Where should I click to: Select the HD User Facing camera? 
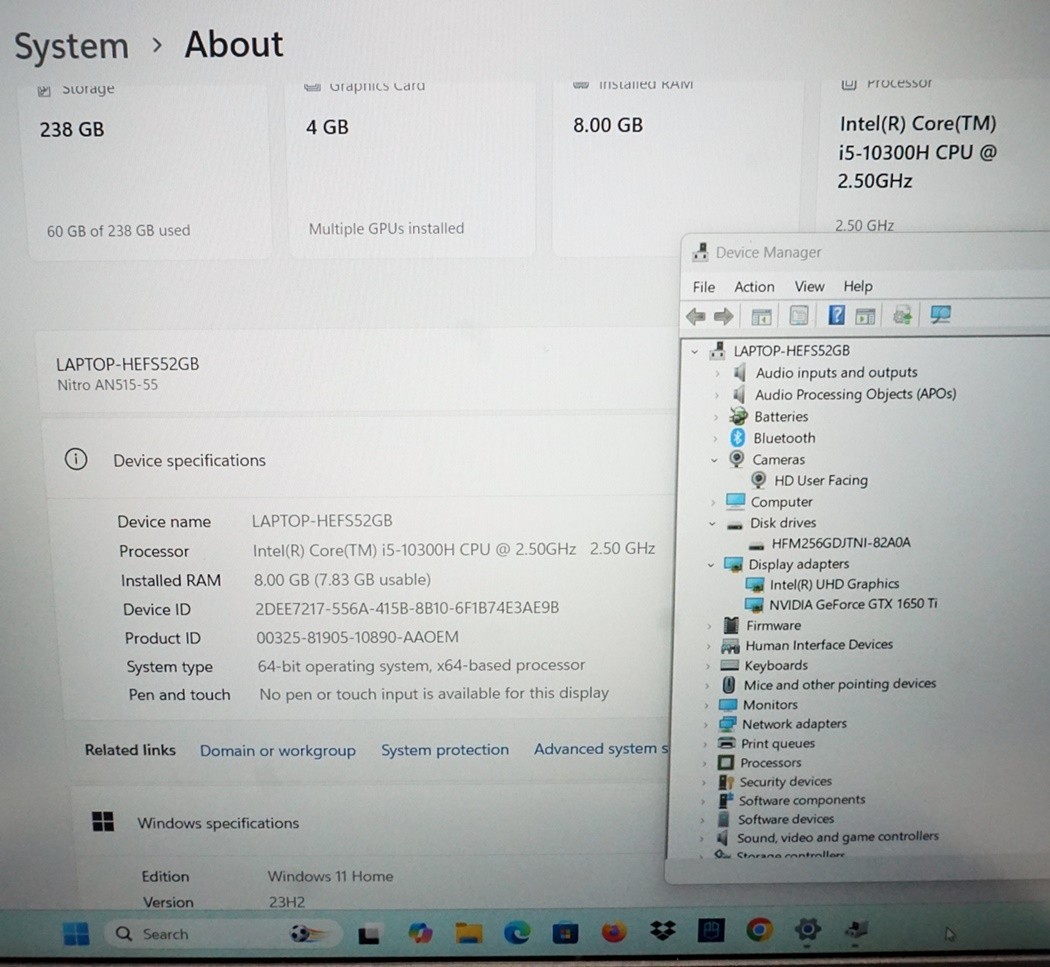[x=821, y=480]
